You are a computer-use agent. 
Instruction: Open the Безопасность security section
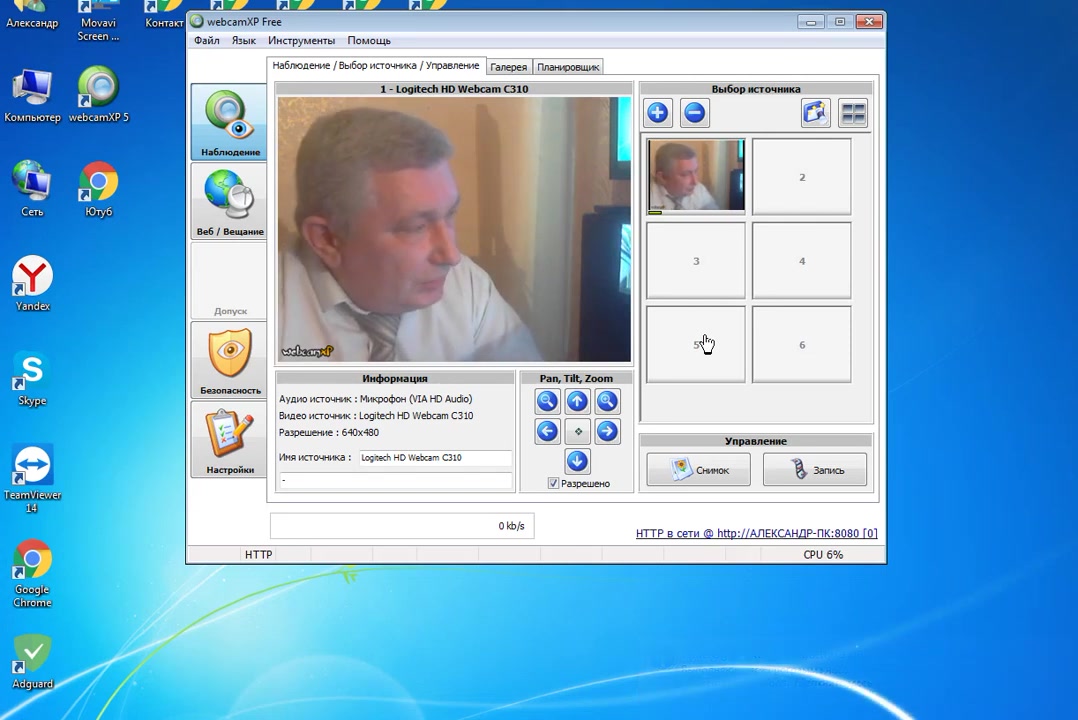(x=229, y=360)
